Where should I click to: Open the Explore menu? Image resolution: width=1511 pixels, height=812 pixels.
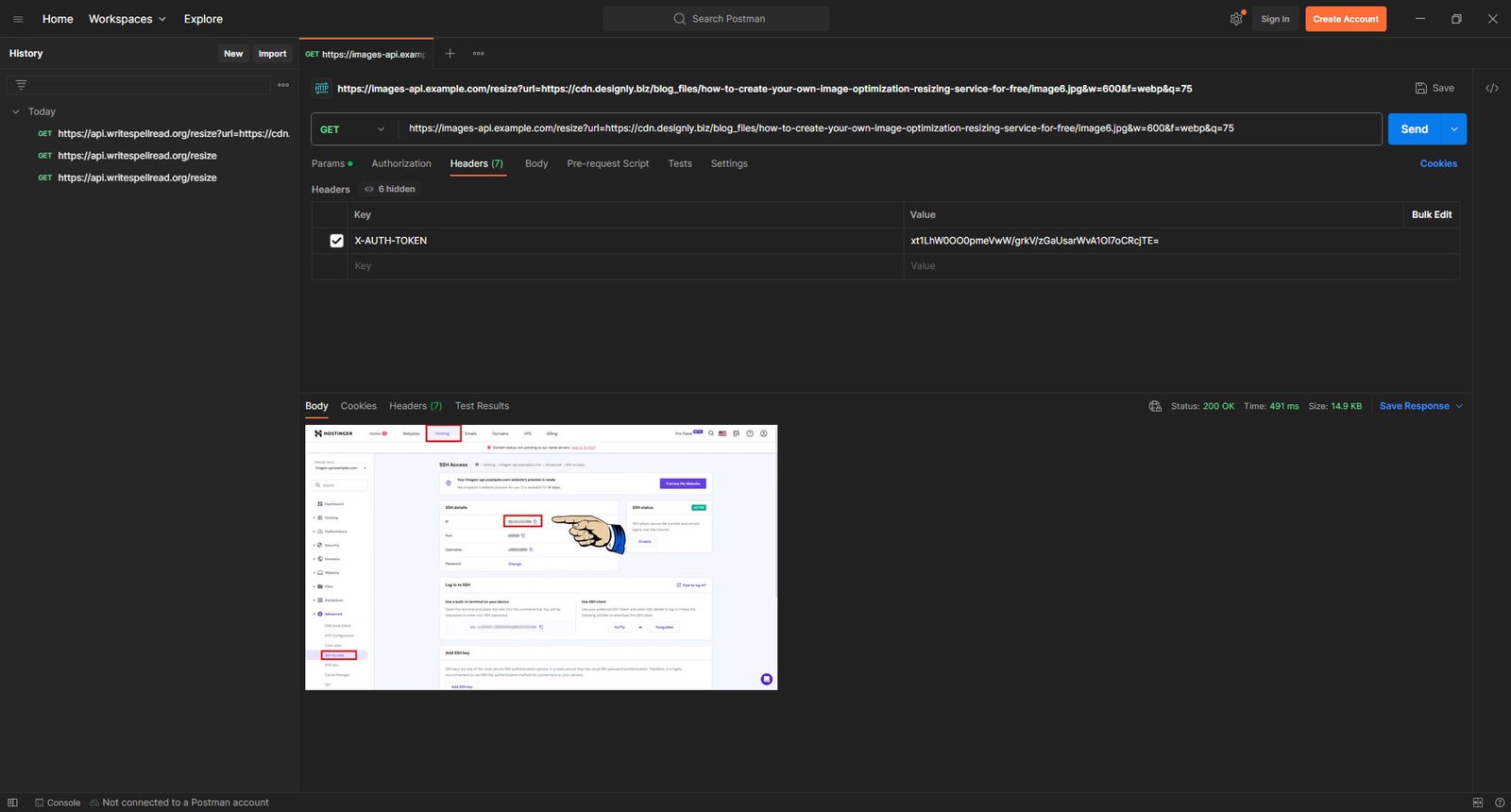coord(203,19)
